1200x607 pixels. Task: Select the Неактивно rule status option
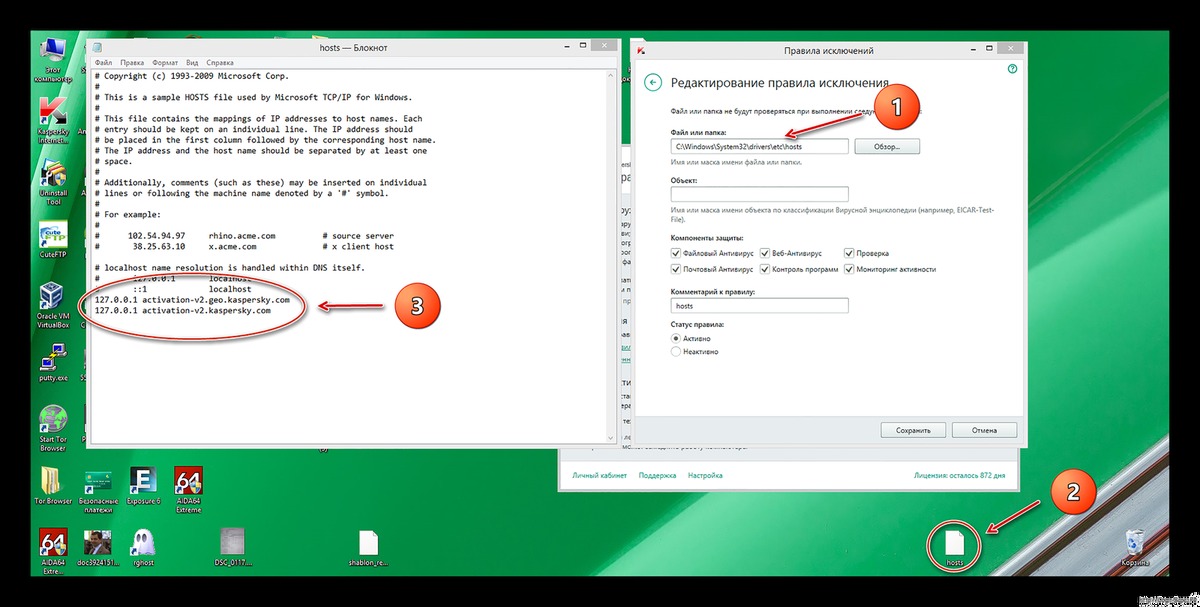point(677,352)
